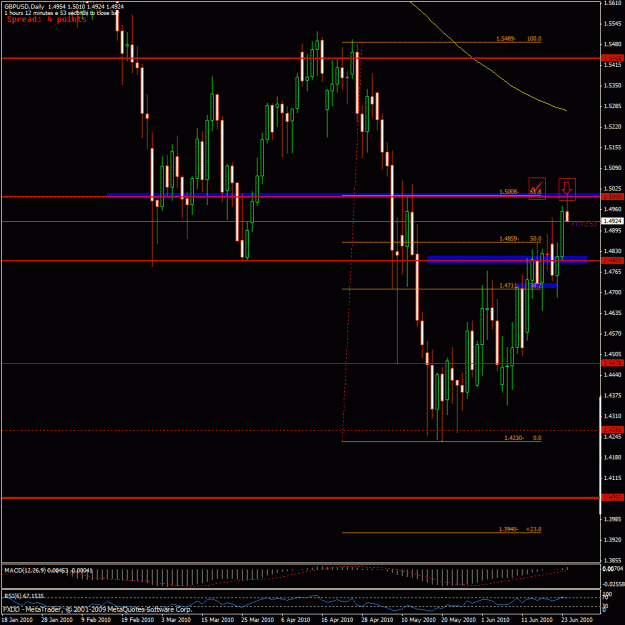The height and width of the screenshot is (625, 625).
Task: Select the long blue rectangle at 1.5008 level
Action: [x=354, y=195]
